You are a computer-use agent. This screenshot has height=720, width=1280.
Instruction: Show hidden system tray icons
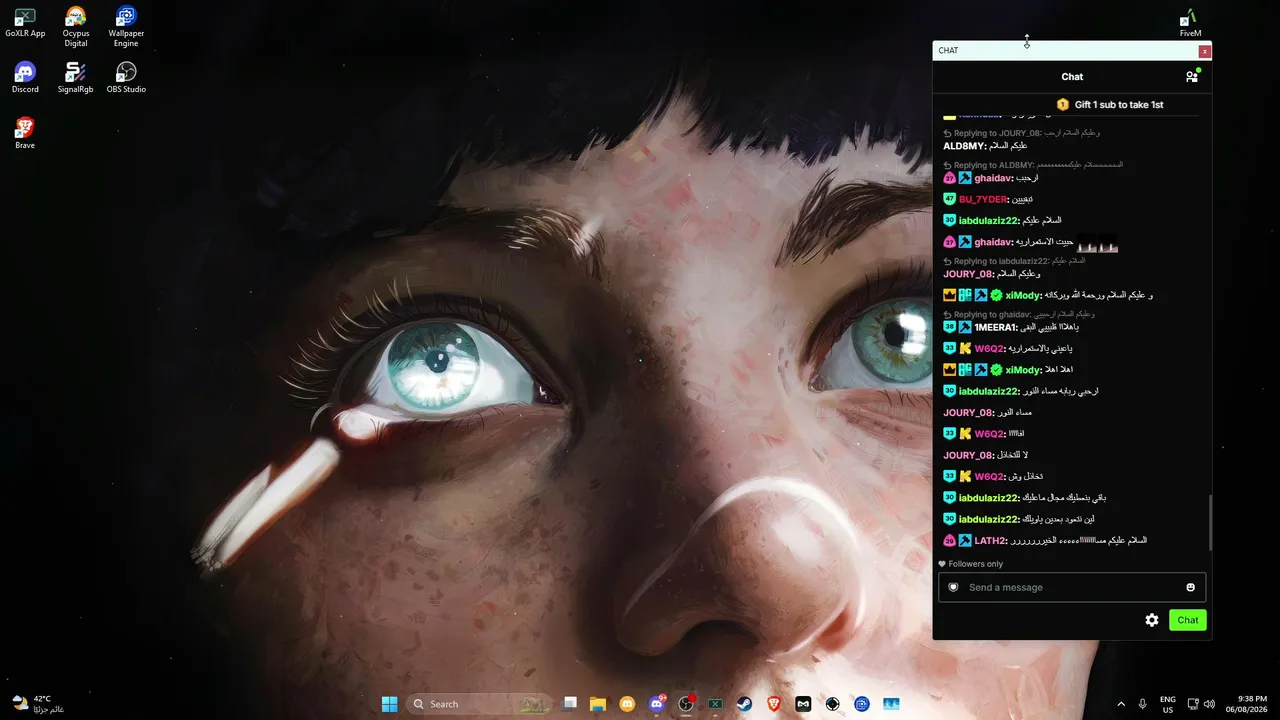[x=1120, y=704]
